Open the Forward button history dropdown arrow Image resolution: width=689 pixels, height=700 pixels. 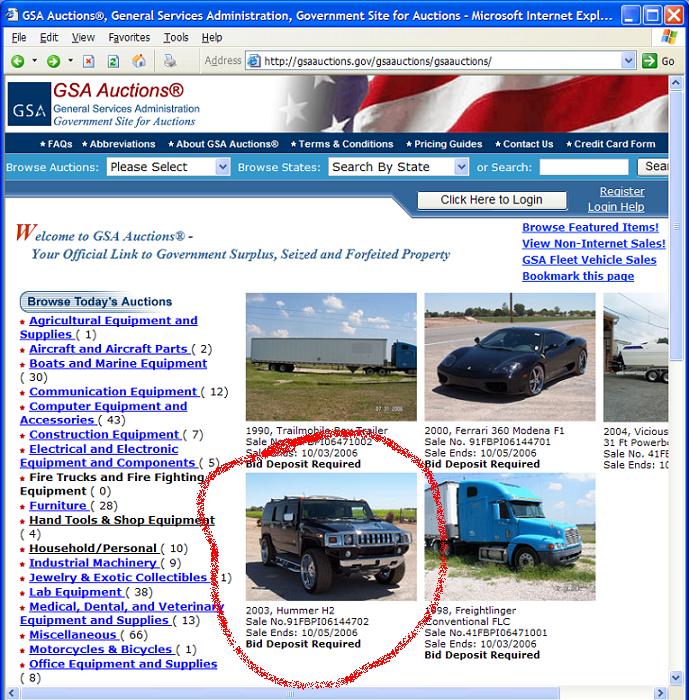pyautogui.click(x=71, y=60)
